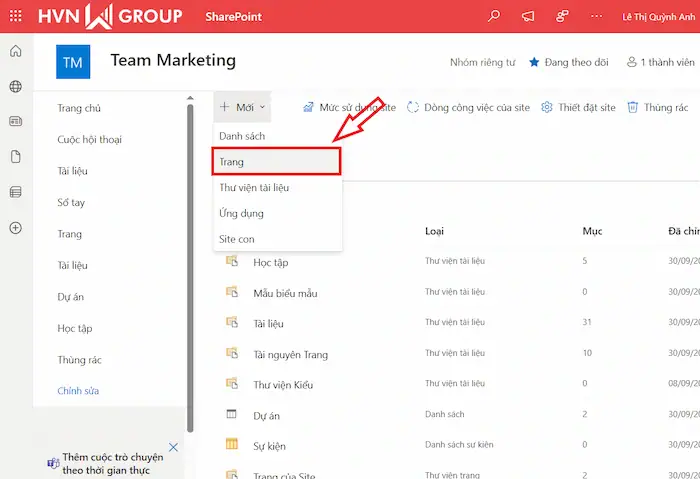Open the header more options ellipsis
Viewport: 700px width, 479px height.
pyautogui.click(x=597, y=16)
